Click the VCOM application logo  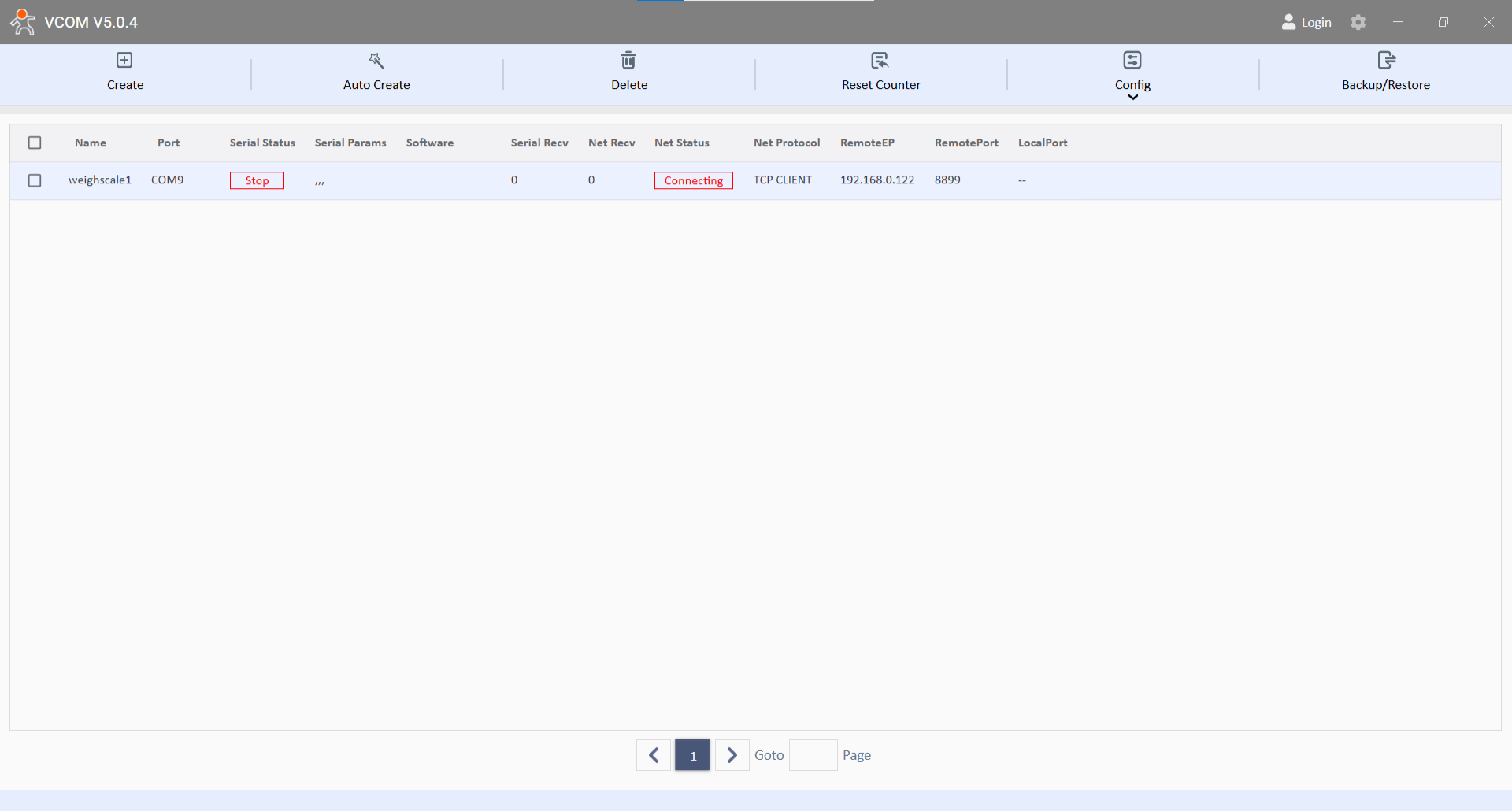[x=23, y=22]
